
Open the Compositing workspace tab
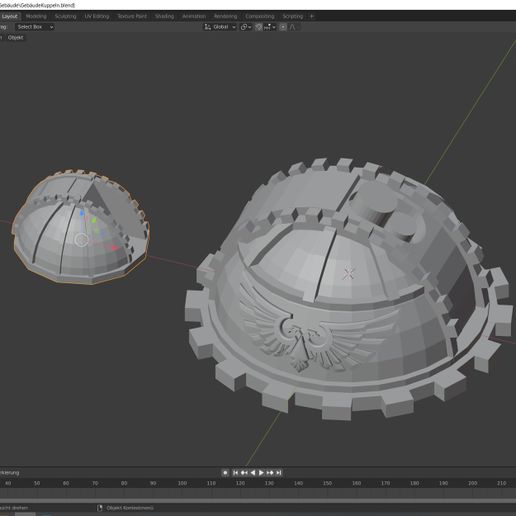pyautogui.click(x=260, y=16)
